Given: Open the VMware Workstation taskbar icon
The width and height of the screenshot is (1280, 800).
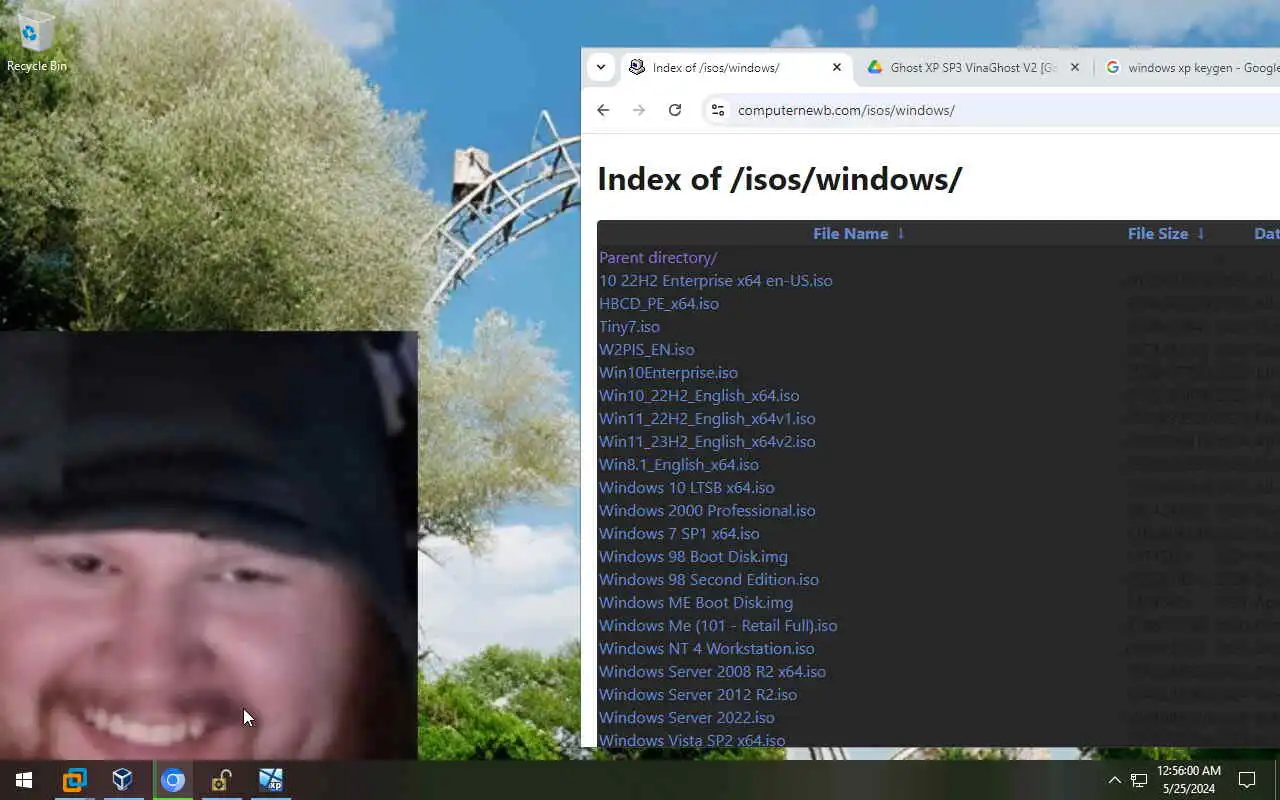Looking at the screenshot, I should 74,780.
